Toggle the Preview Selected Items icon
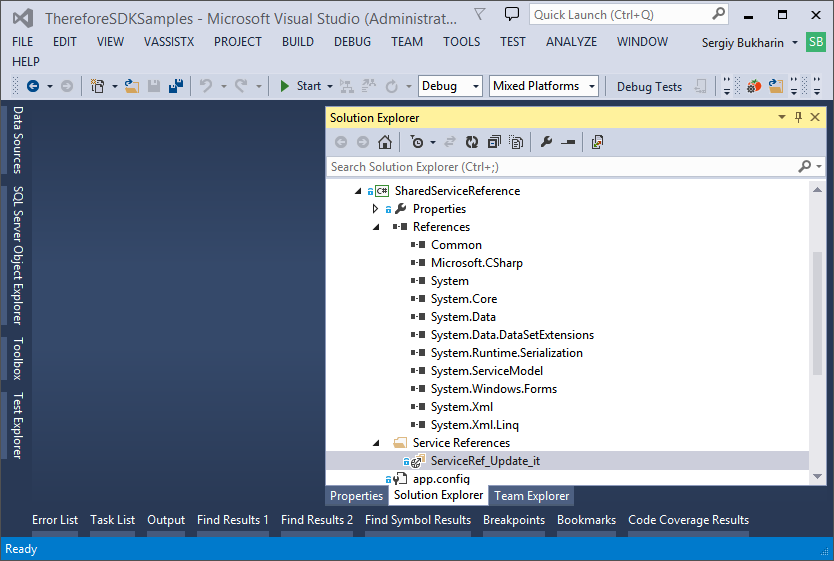Screen dimensions: 834x561 pyautogui.click(x=568, y=142)
